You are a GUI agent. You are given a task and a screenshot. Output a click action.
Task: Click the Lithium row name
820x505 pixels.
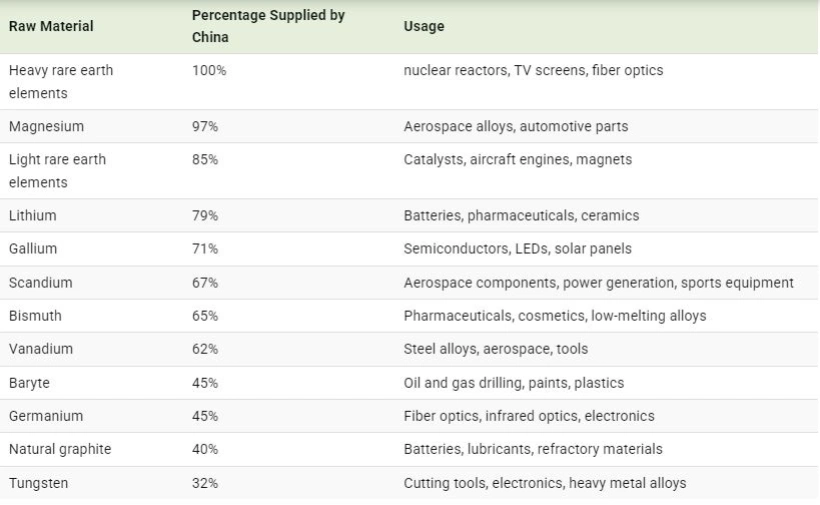tap(32, 215)
